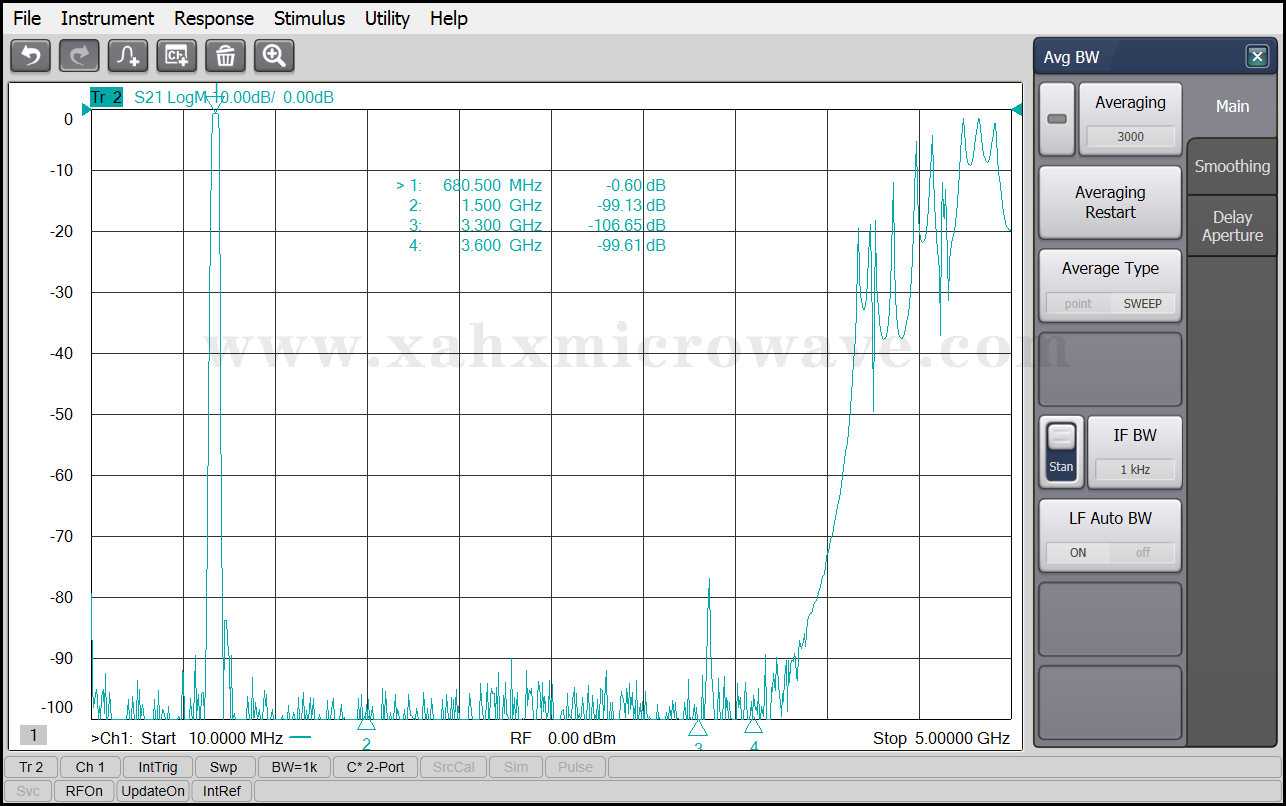
Task: Click RFOn status bar button
Action: tap(85, 791)
